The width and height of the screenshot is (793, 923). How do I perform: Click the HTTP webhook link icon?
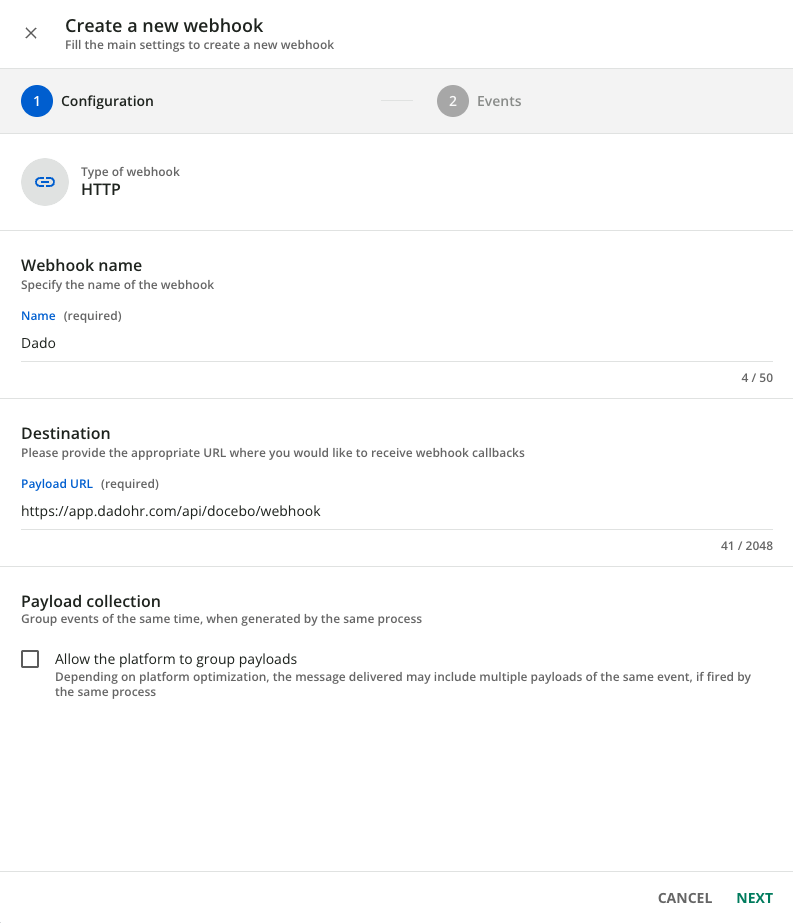tap(45, 182)
